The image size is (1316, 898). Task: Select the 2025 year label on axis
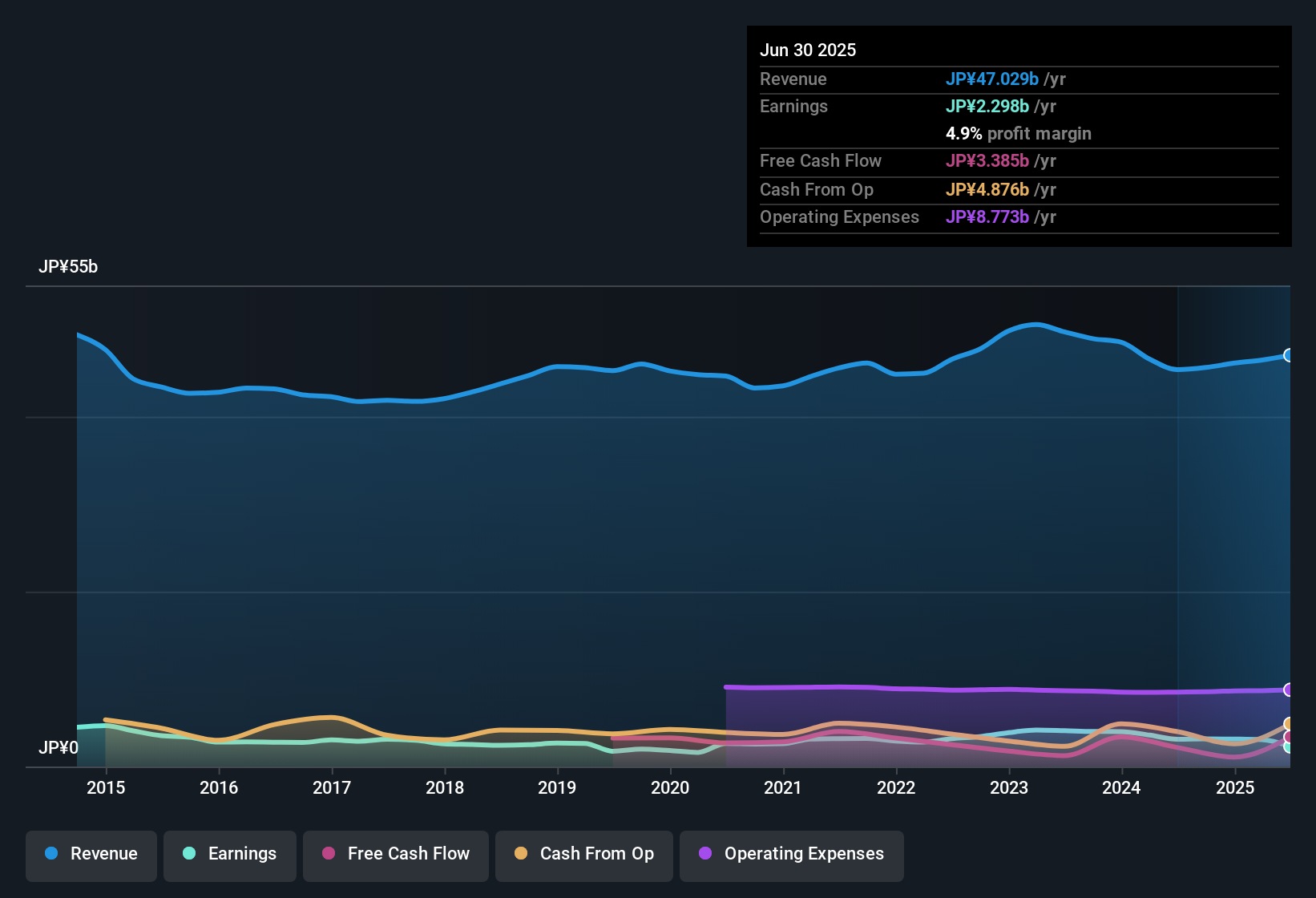coord(1235,787)
